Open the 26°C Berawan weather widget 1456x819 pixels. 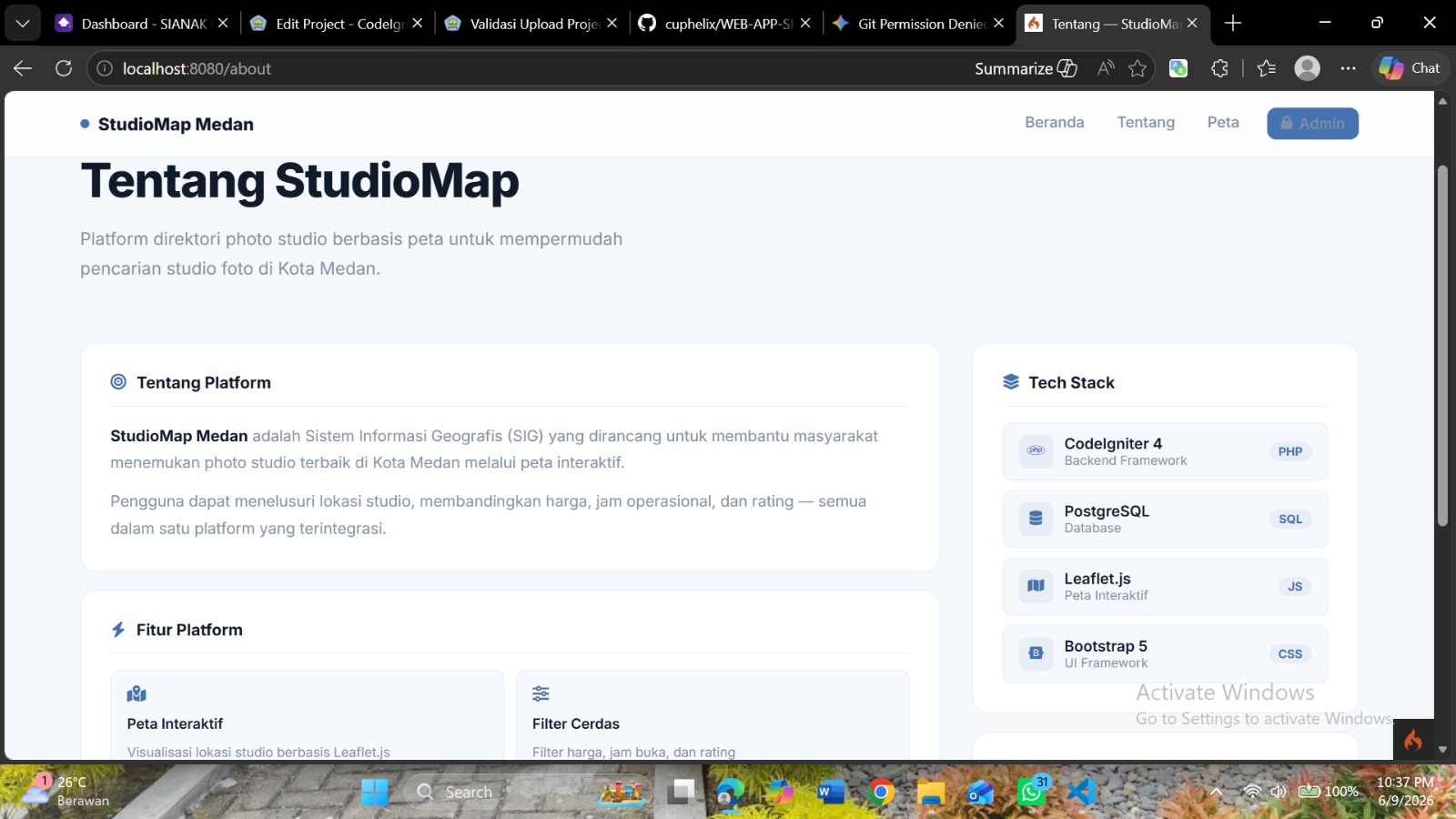coord(64,791)
